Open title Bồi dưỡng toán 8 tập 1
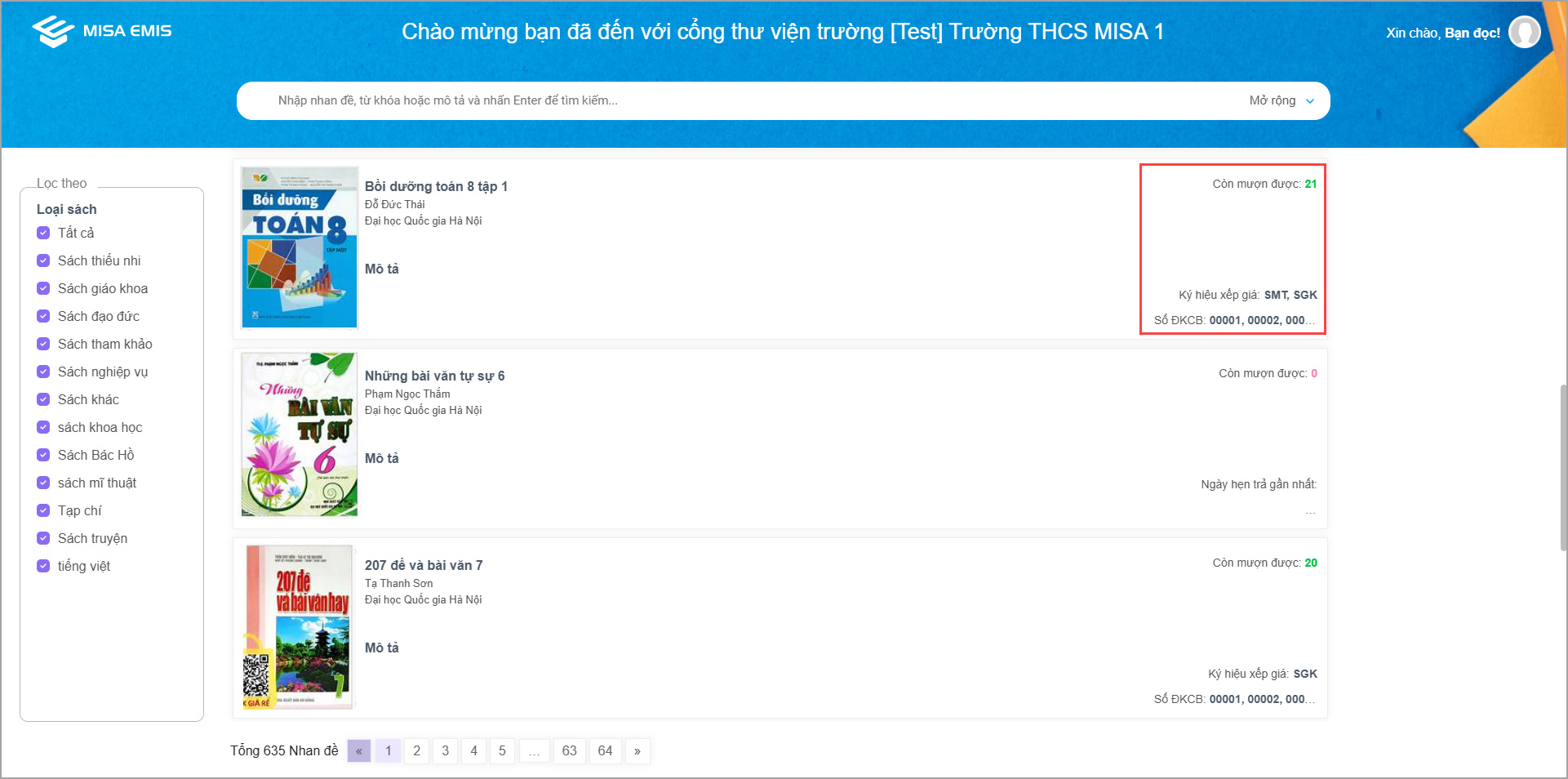 (436, 186)
